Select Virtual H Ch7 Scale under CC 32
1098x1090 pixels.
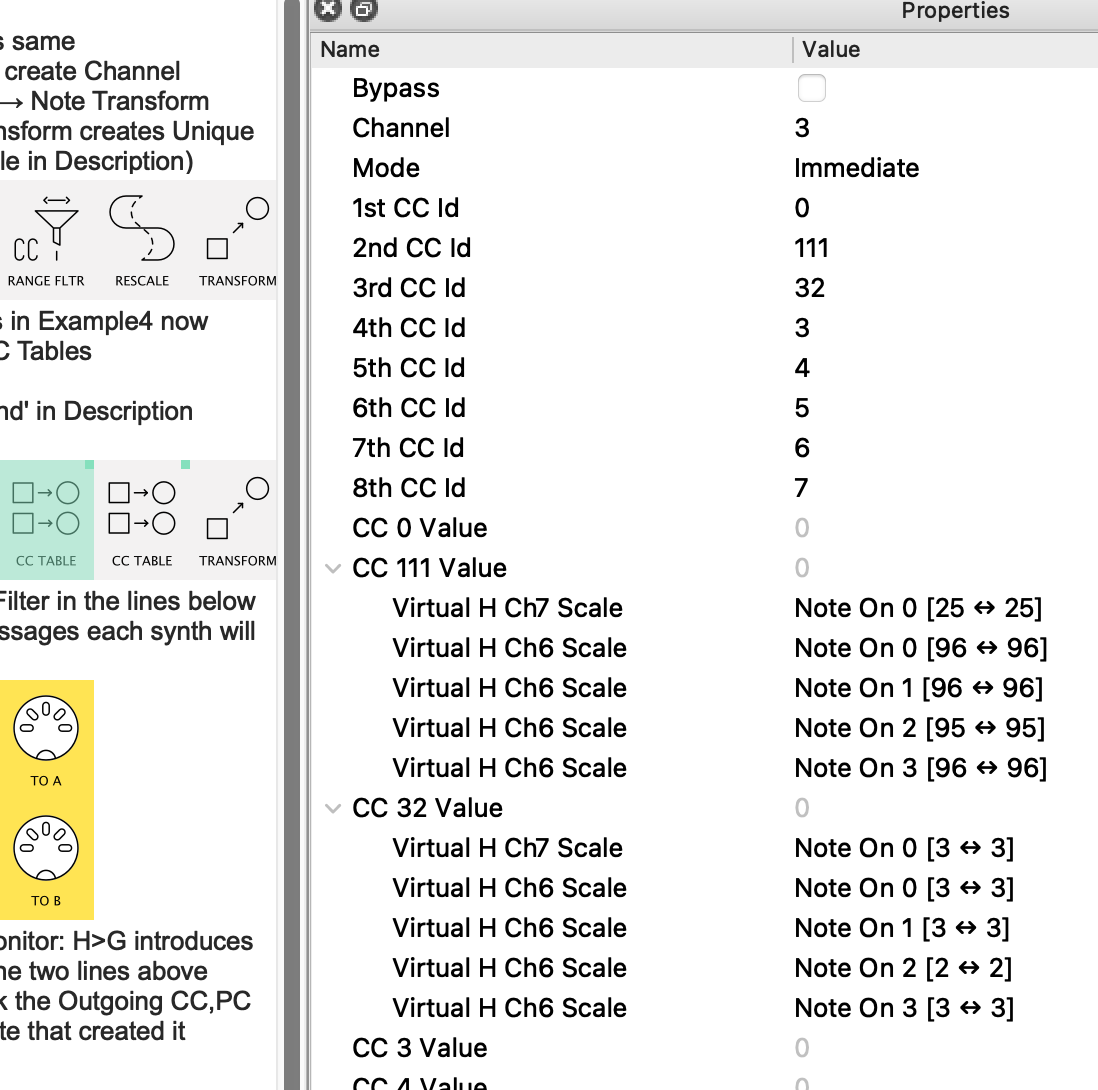(x=507, y=848)
